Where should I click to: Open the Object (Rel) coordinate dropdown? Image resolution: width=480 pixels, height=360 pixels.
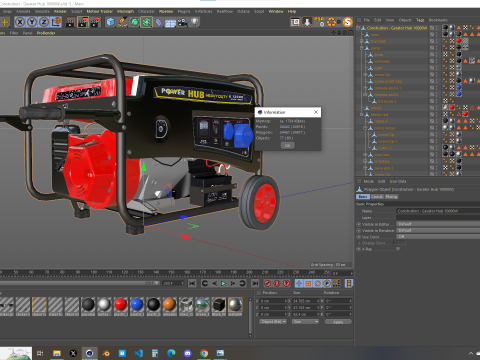[273, 322]
